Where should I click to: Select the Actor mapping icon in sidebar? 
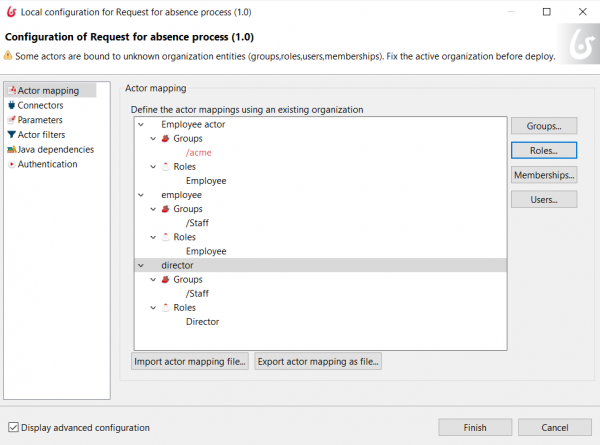coord(12,90)
